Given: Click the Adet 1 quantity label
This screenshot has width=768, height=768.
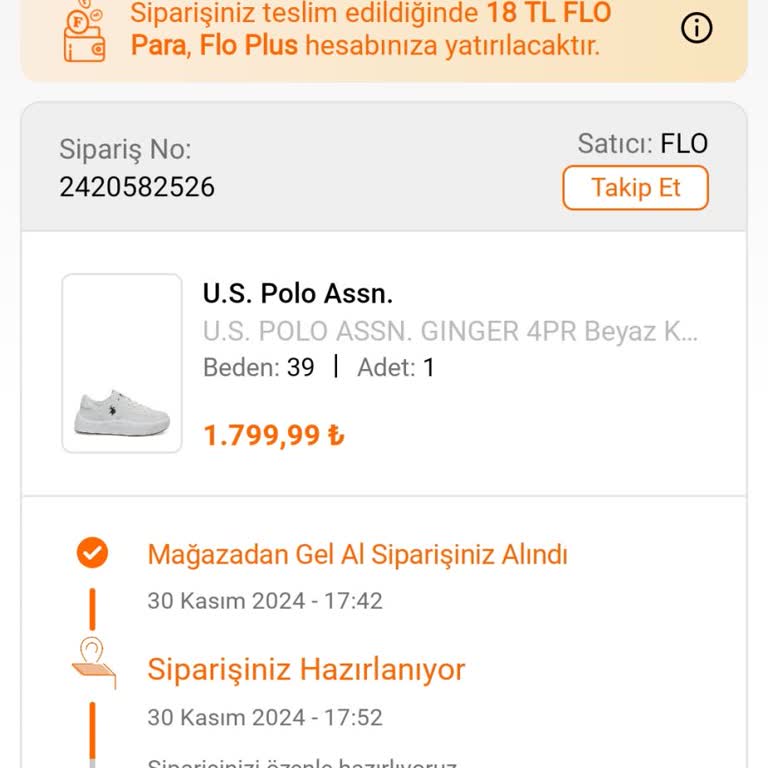Looking at the screenshot, I should click(x=396, y=367).
